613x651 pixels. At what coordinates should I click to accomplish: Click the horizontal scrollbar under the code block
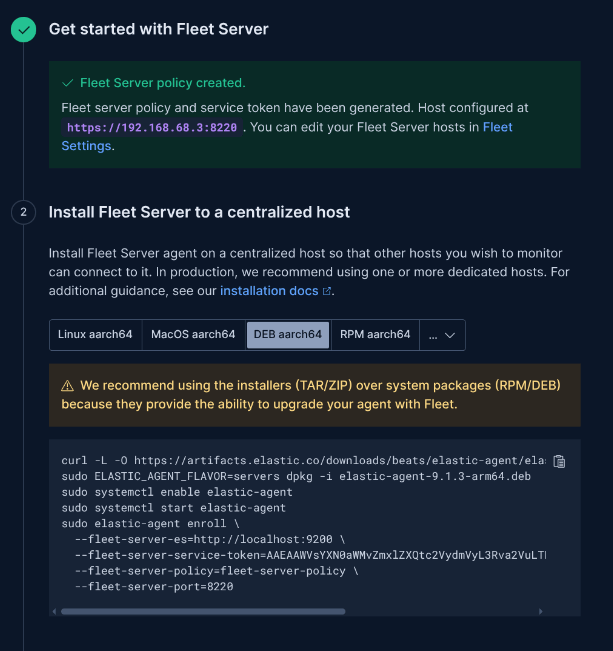[203, 611]
